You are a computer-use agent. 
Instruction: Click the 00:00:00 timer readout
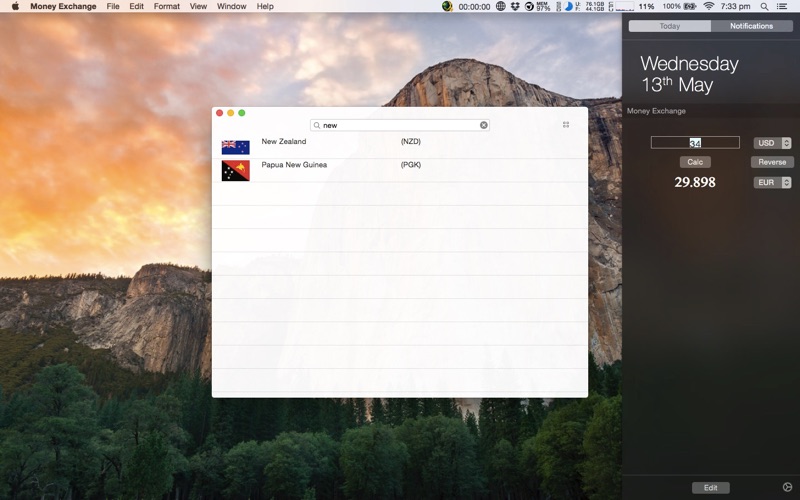474,7
